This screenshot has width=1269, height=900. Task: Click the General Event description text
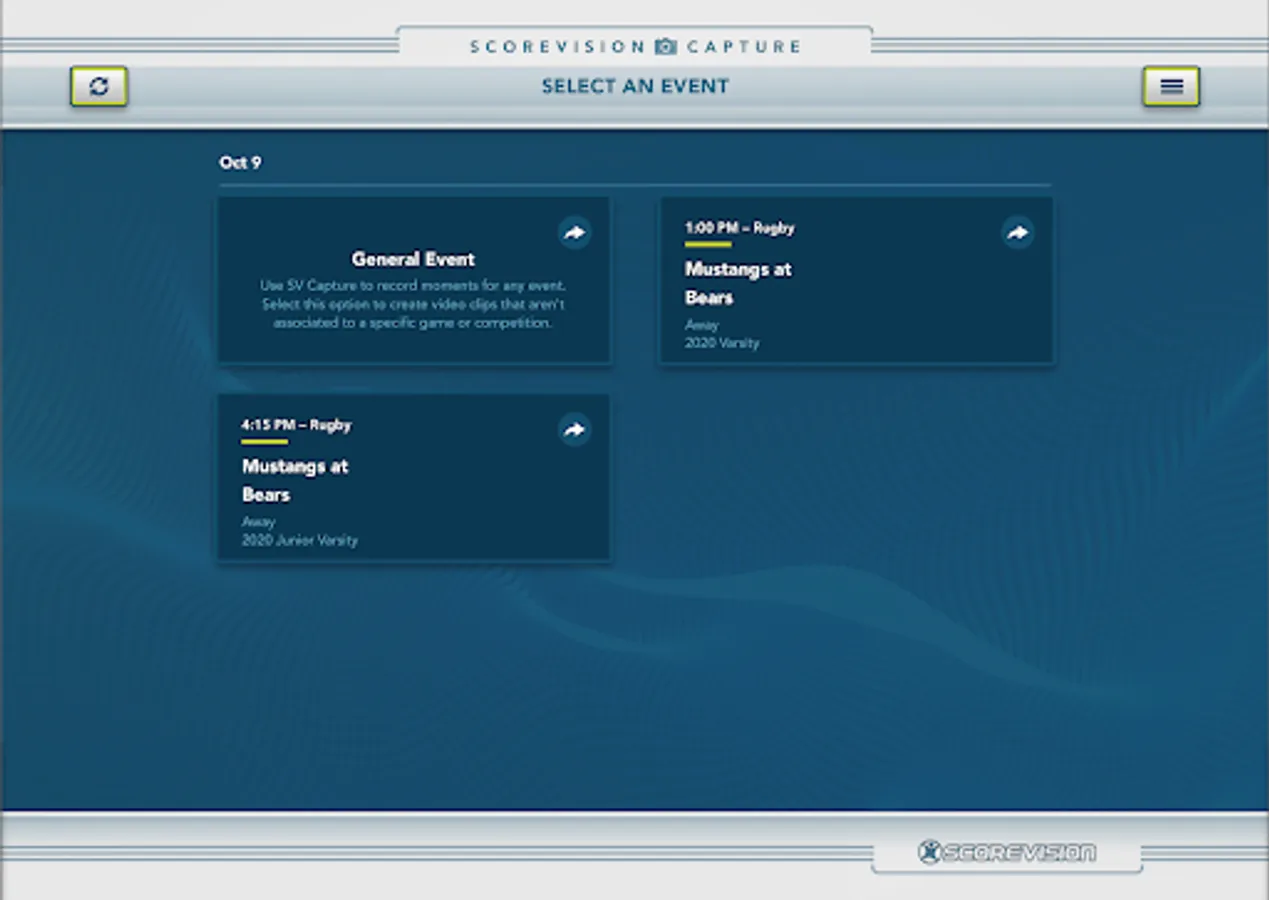click(x=413, y=304)
